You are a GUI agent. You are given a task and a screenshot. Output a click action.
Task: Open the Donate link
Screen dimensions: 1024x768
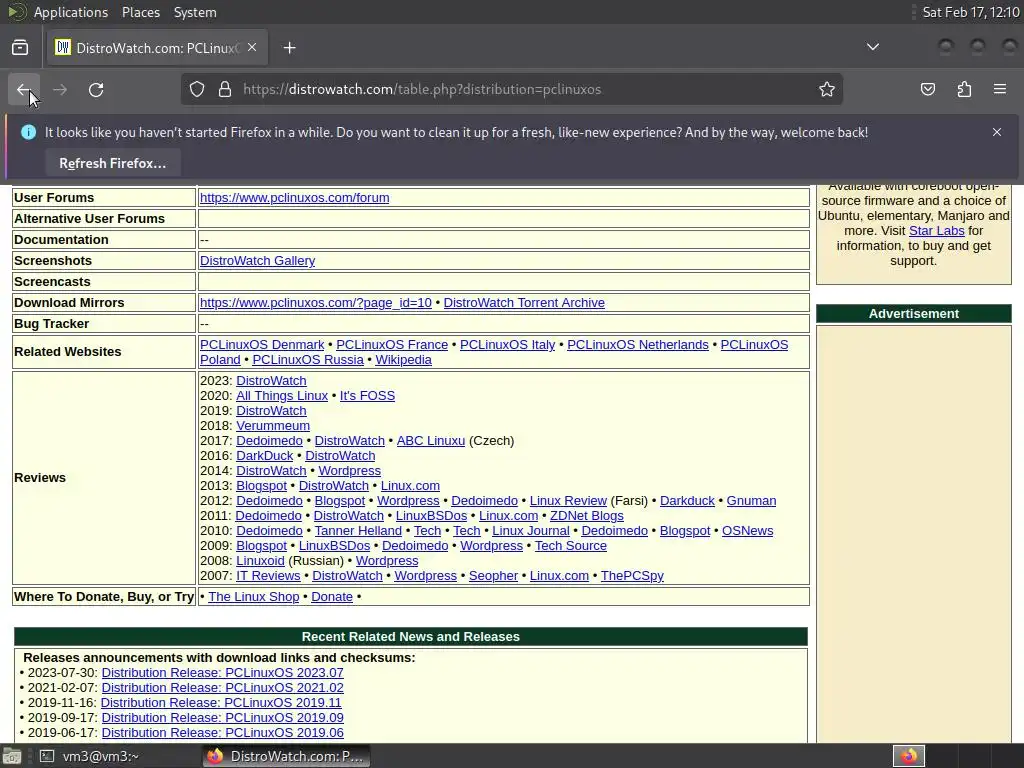[332, 596]
